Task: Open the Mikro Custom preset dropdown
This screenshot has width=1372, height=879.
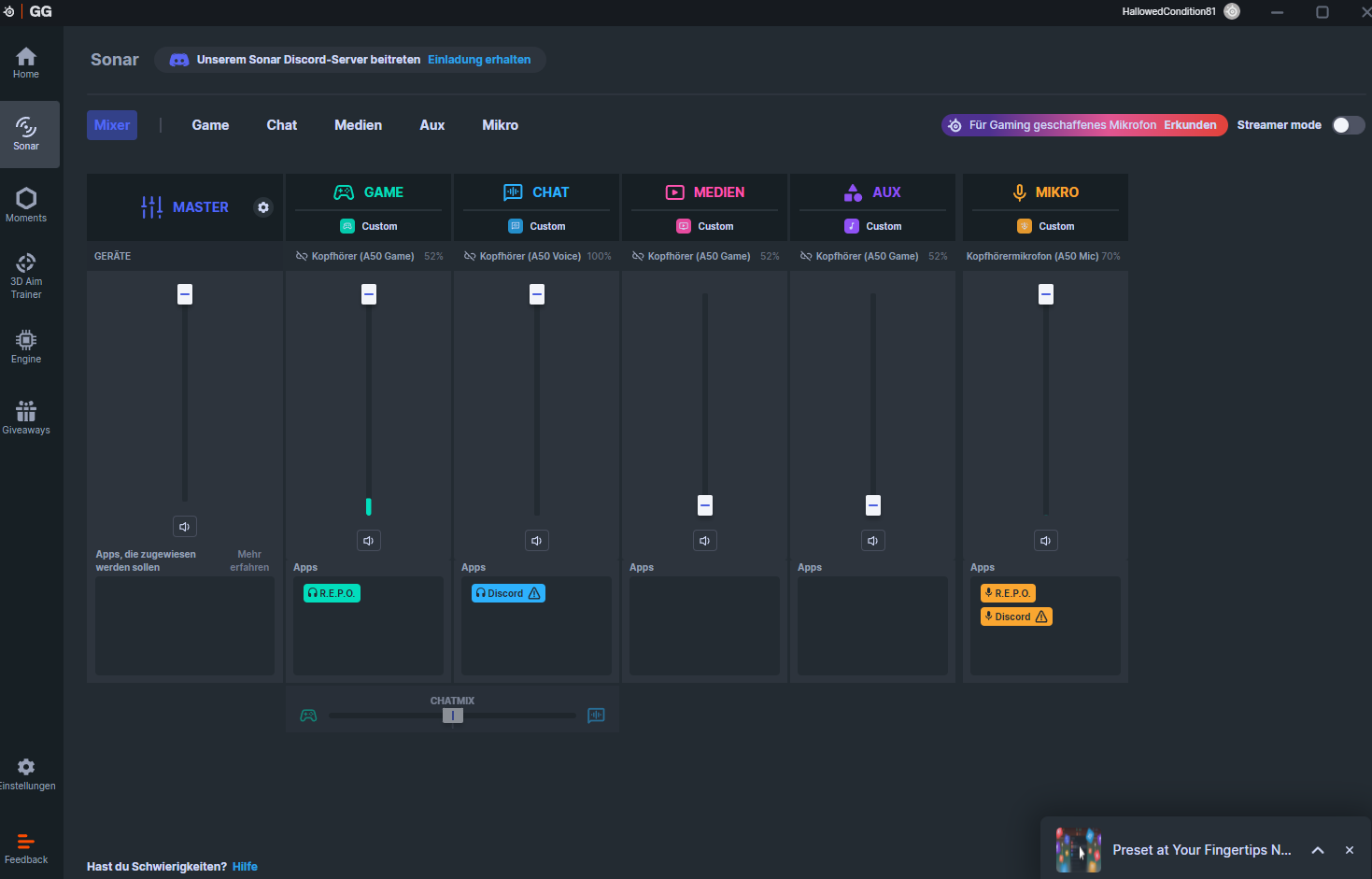Action: [1046, 226]
